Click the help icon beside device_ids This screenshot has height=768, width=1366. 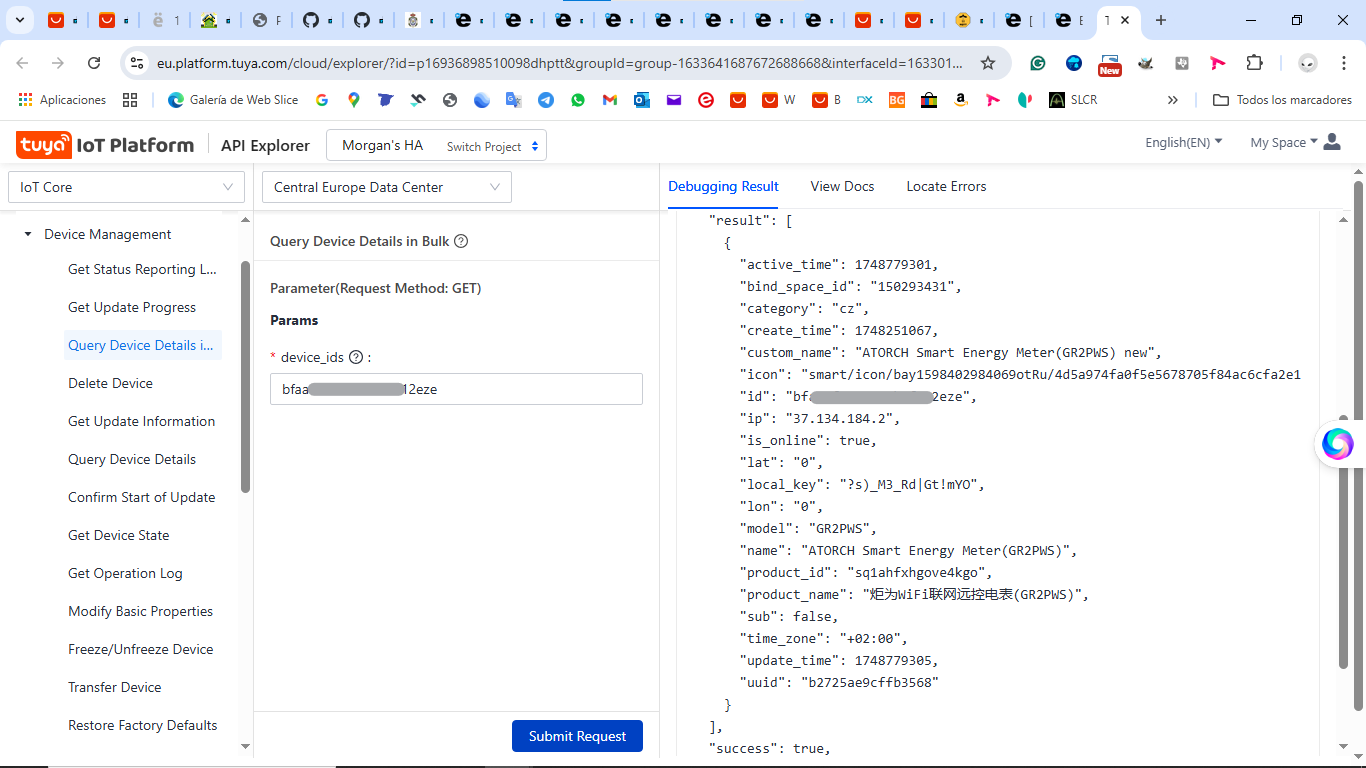tap(355, 357)
